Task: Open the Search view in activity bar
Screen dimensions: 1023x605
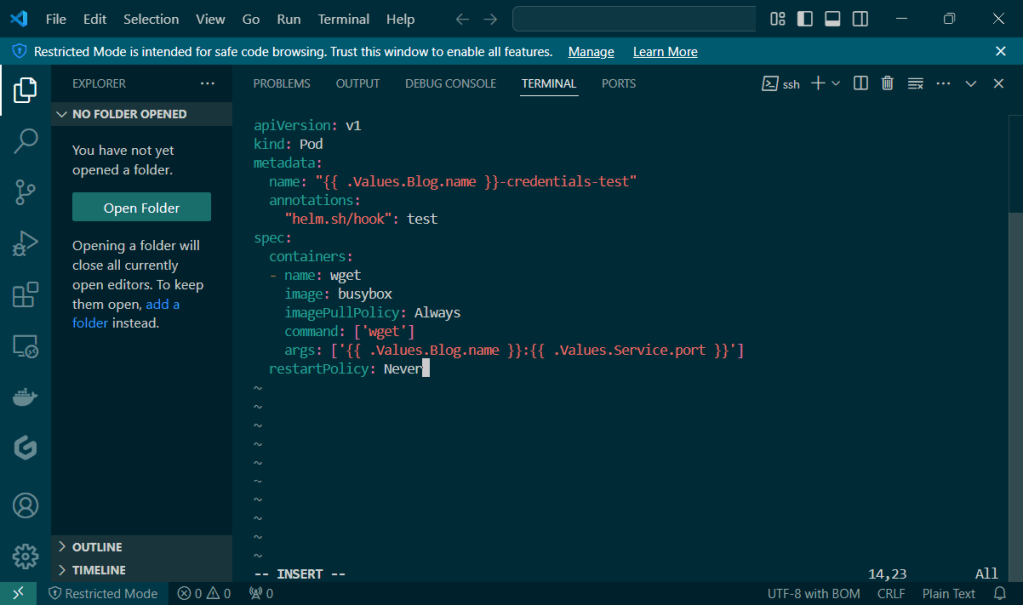Action: (x=25, y=141)
